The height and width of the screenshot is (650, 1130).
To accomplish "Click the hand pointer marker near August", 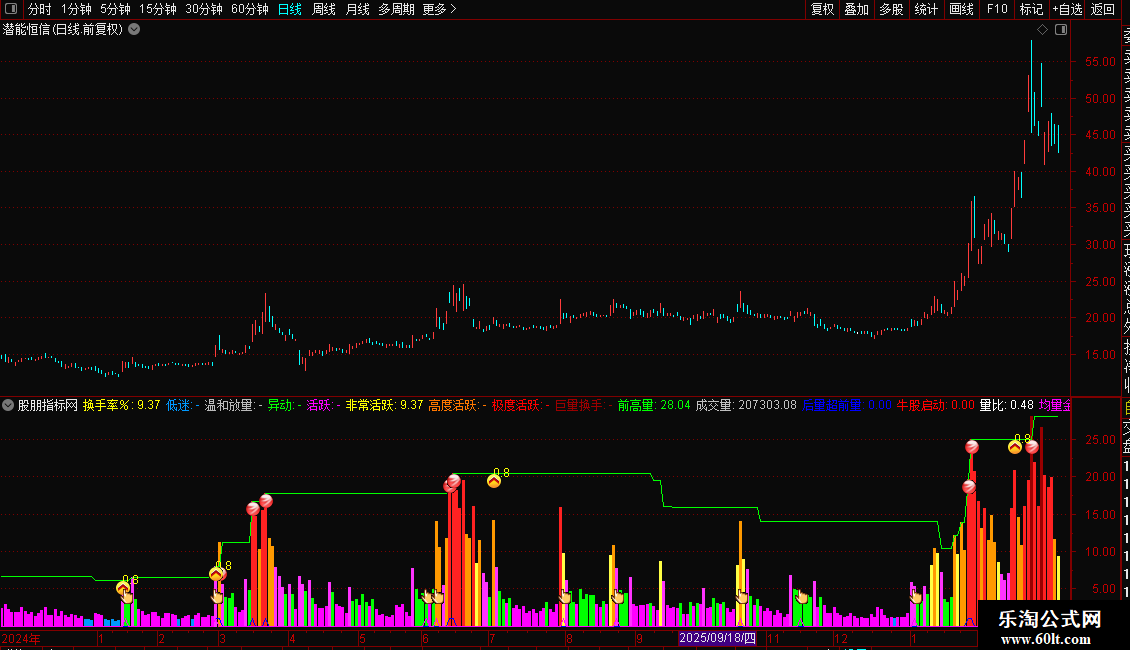I will [565, 597].
